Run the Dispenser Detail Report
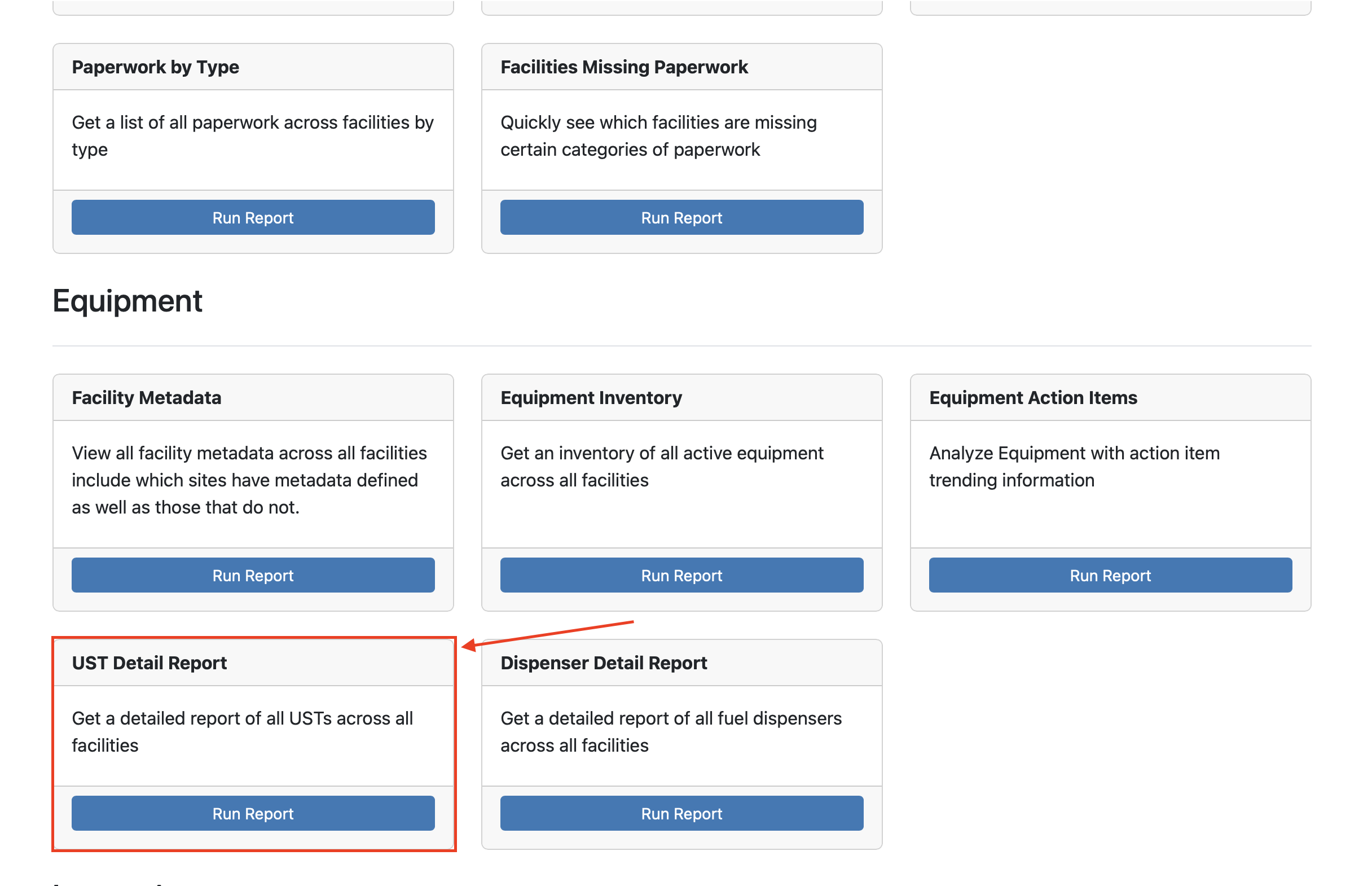The height and width of the screenshot is (886, 1372). point(681,814)
